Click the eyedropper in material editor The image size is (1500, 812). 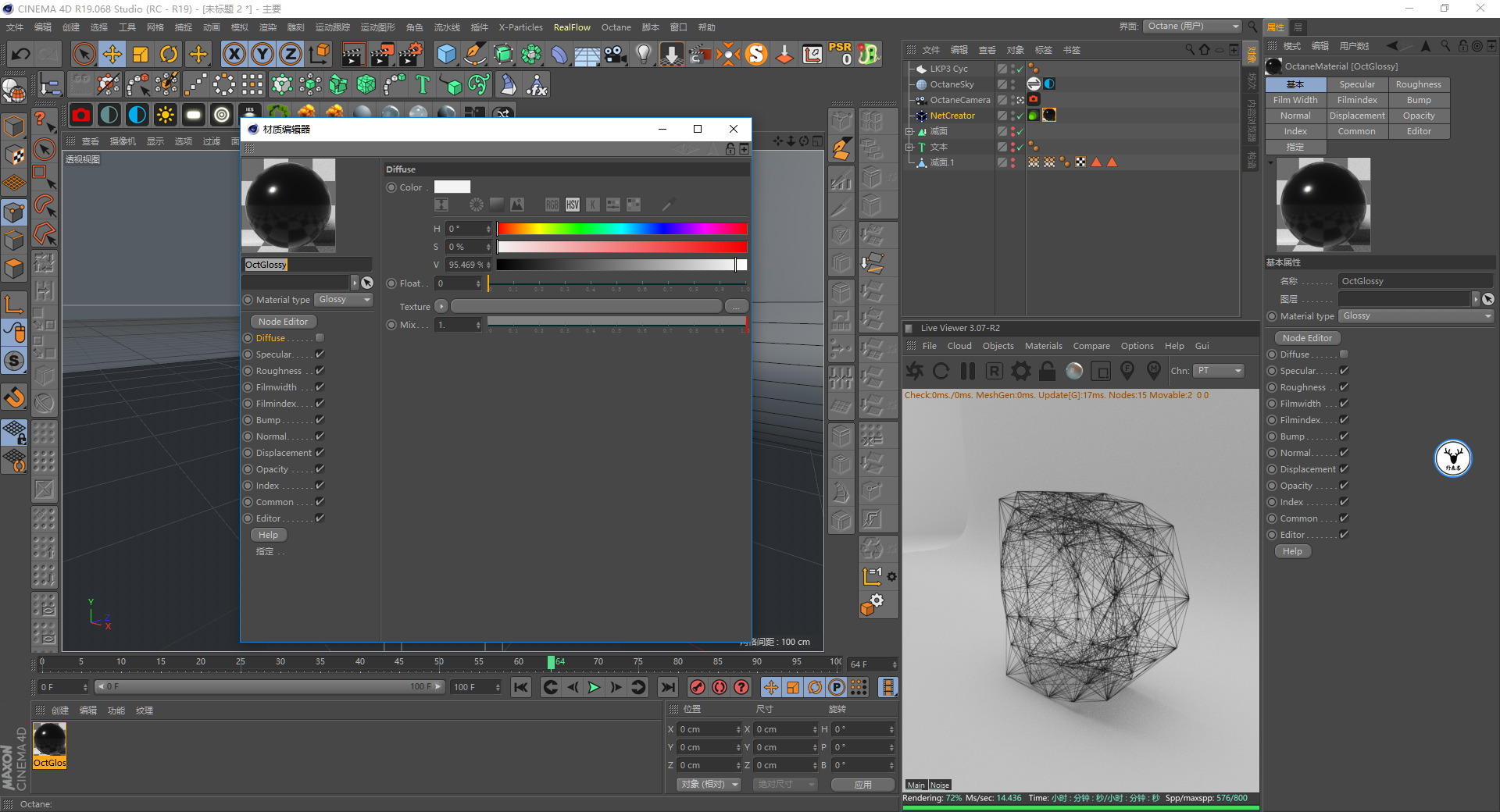click(x=668, y=205)
